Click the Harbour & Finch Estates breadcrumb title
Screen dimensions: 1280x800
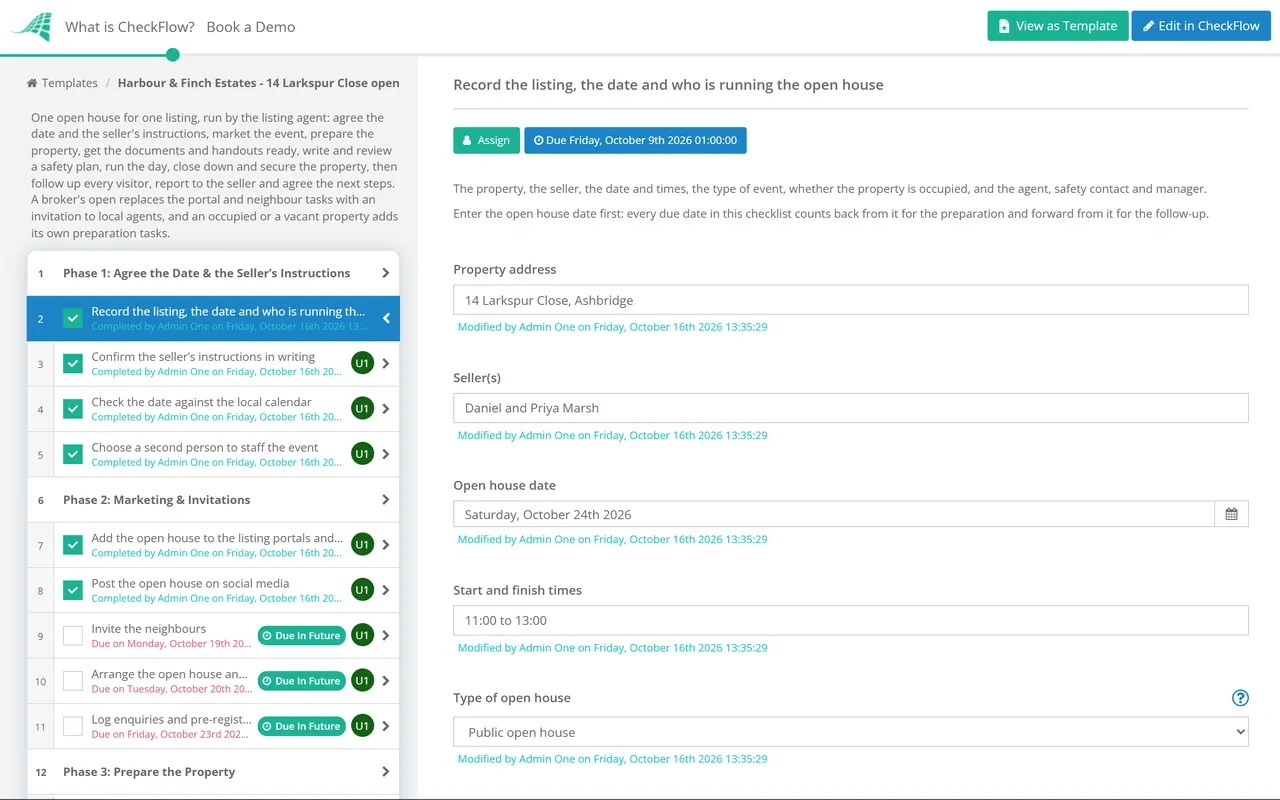coord(259,83)
